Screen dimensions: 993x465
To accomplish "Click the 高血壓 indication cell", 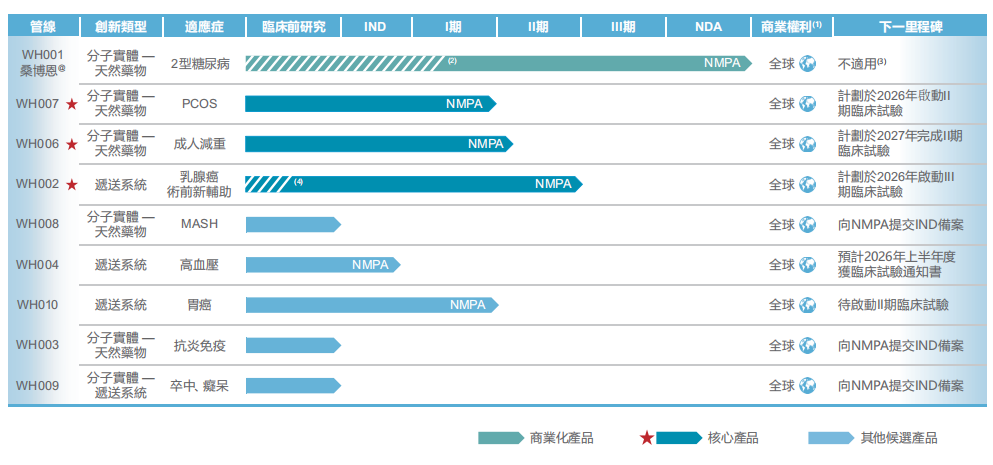I will [199, 265].
